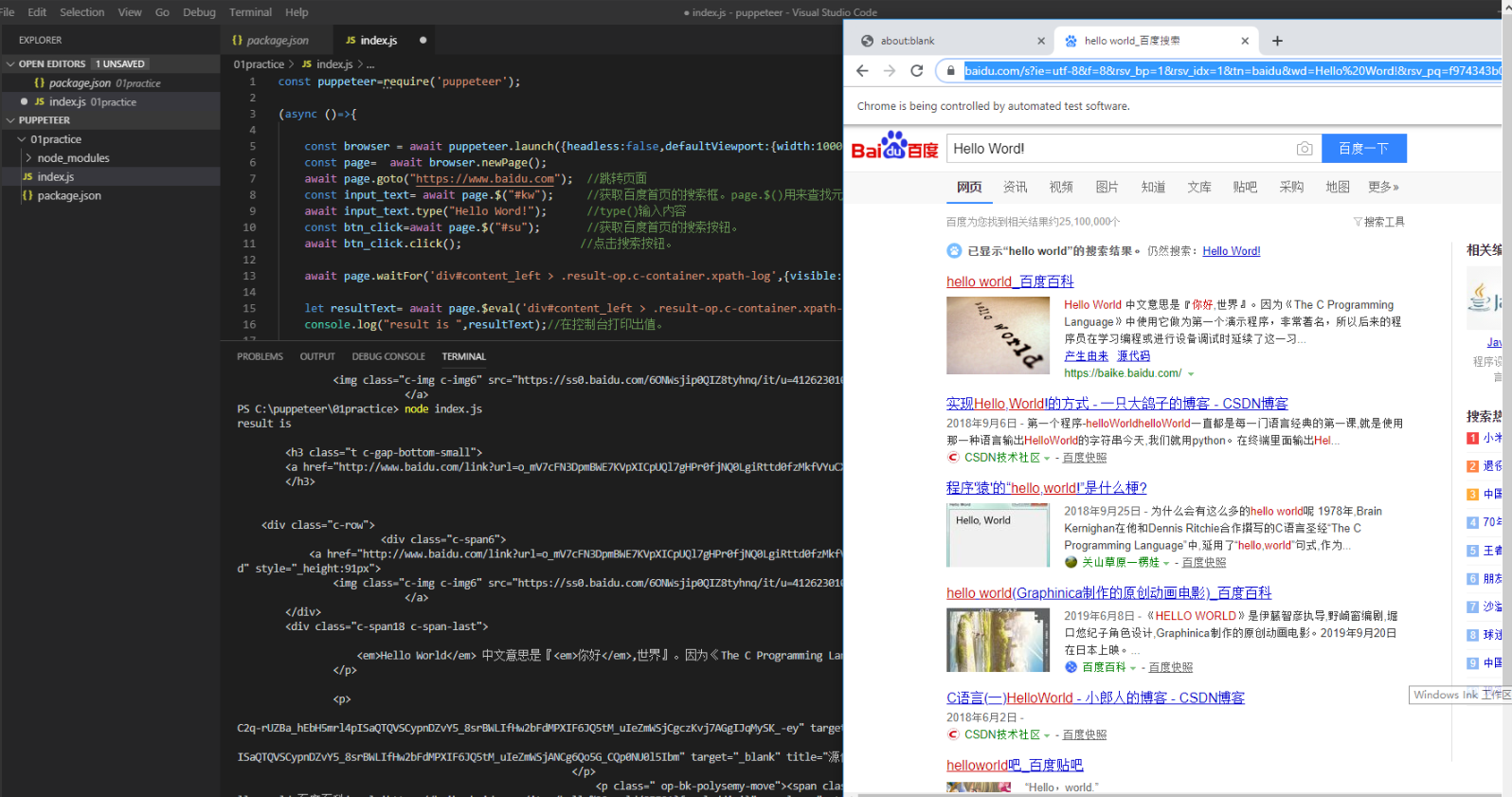
Task: Switch to the OUTPUT panel tab
Action: (x=317, y=357)
